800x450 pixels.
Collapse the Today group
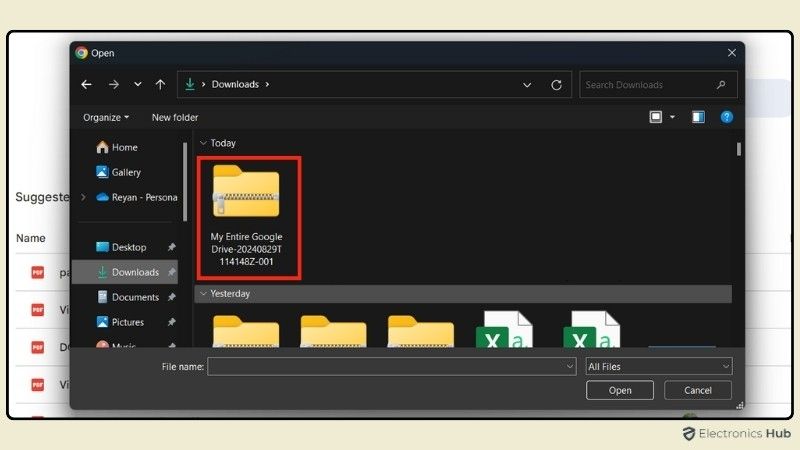pyautogui.click(x=203, y=143)
